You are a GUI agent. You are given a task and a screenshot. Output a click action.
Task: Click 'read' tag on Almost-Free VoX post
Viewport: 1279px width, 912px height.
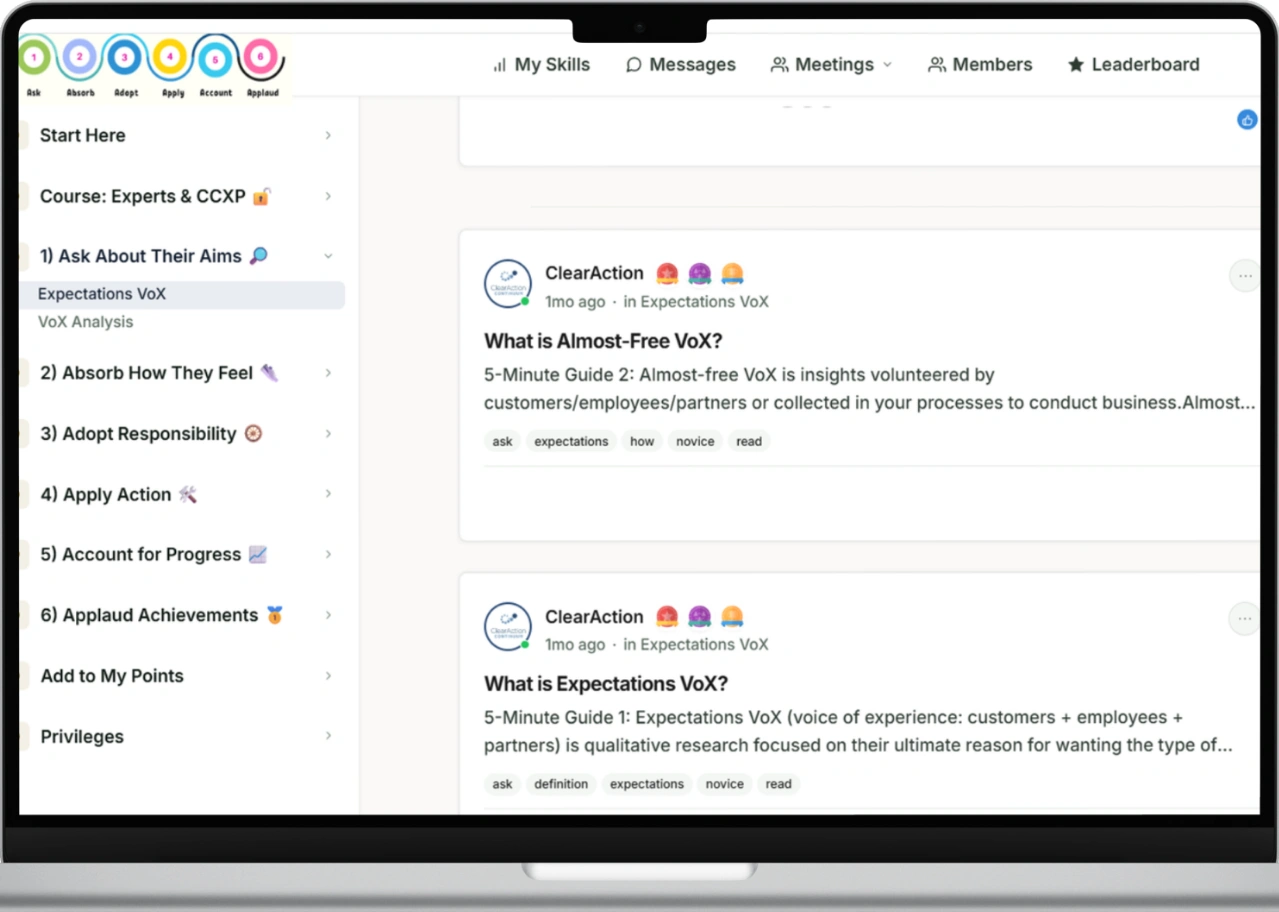click(x=749, y=441)
